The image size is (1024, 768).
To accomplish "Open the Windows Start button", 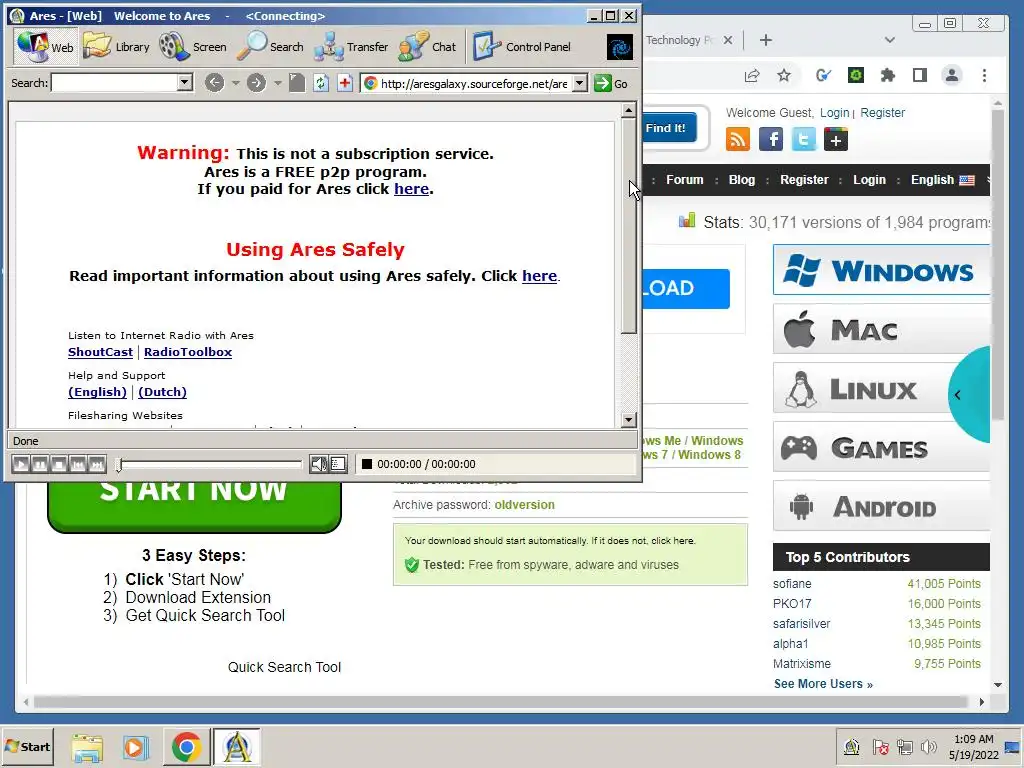I will pyautogui.click(x=28, y=746).
